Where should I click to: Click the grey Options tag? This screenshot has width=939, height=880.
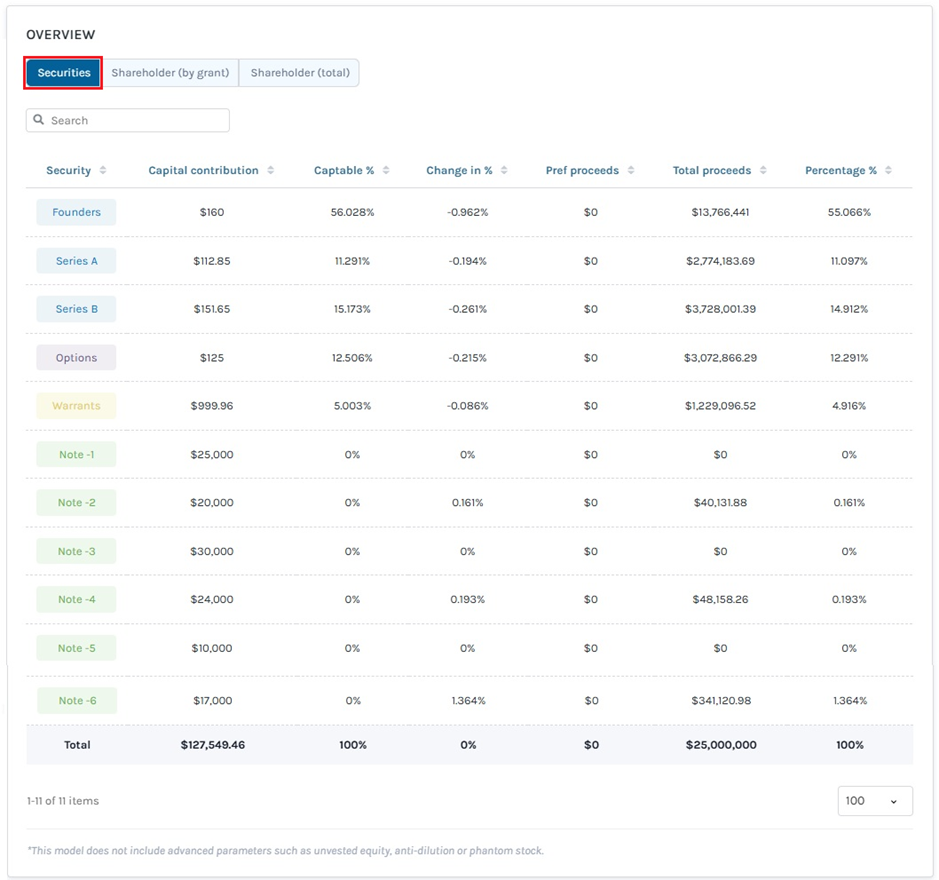click(76, 358)
